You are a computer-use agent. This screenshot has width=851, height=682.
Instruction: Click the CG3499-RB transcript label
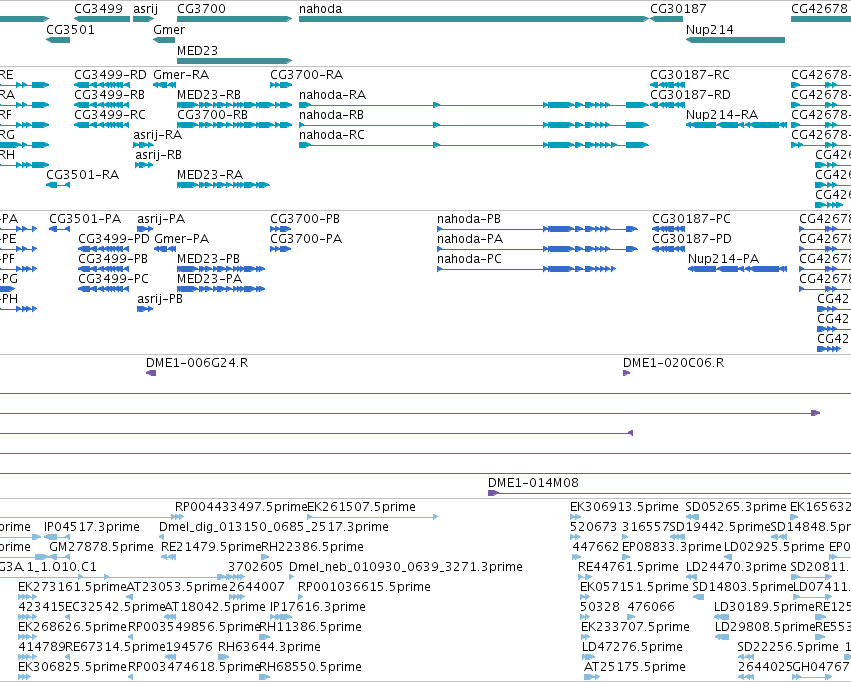coord(110,95)
